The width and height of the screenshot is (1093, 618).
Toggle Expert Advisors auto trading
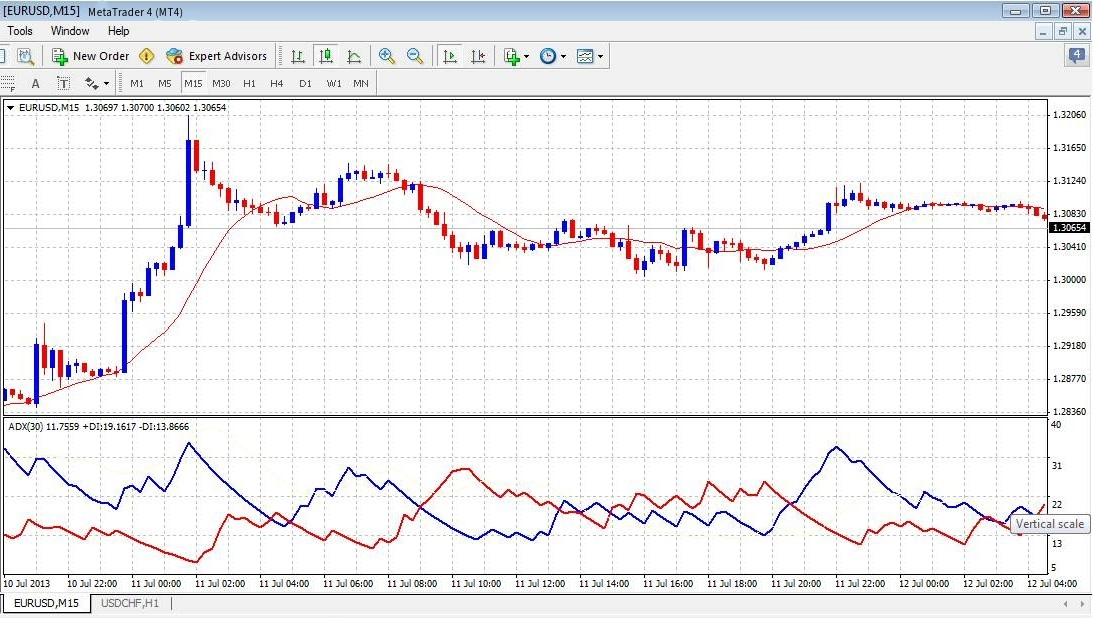[217, 56]
